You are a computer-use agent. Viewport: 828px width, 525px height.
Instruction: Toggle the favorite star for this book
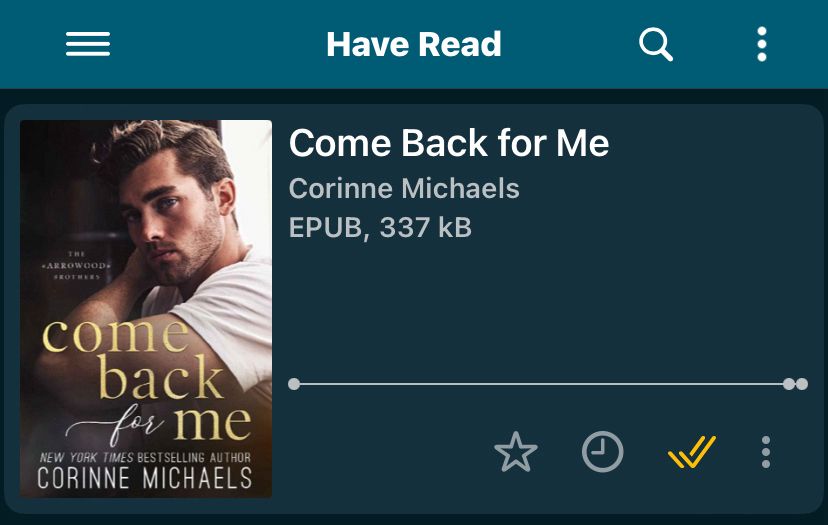pyautogui.click(x=515, y=452)
